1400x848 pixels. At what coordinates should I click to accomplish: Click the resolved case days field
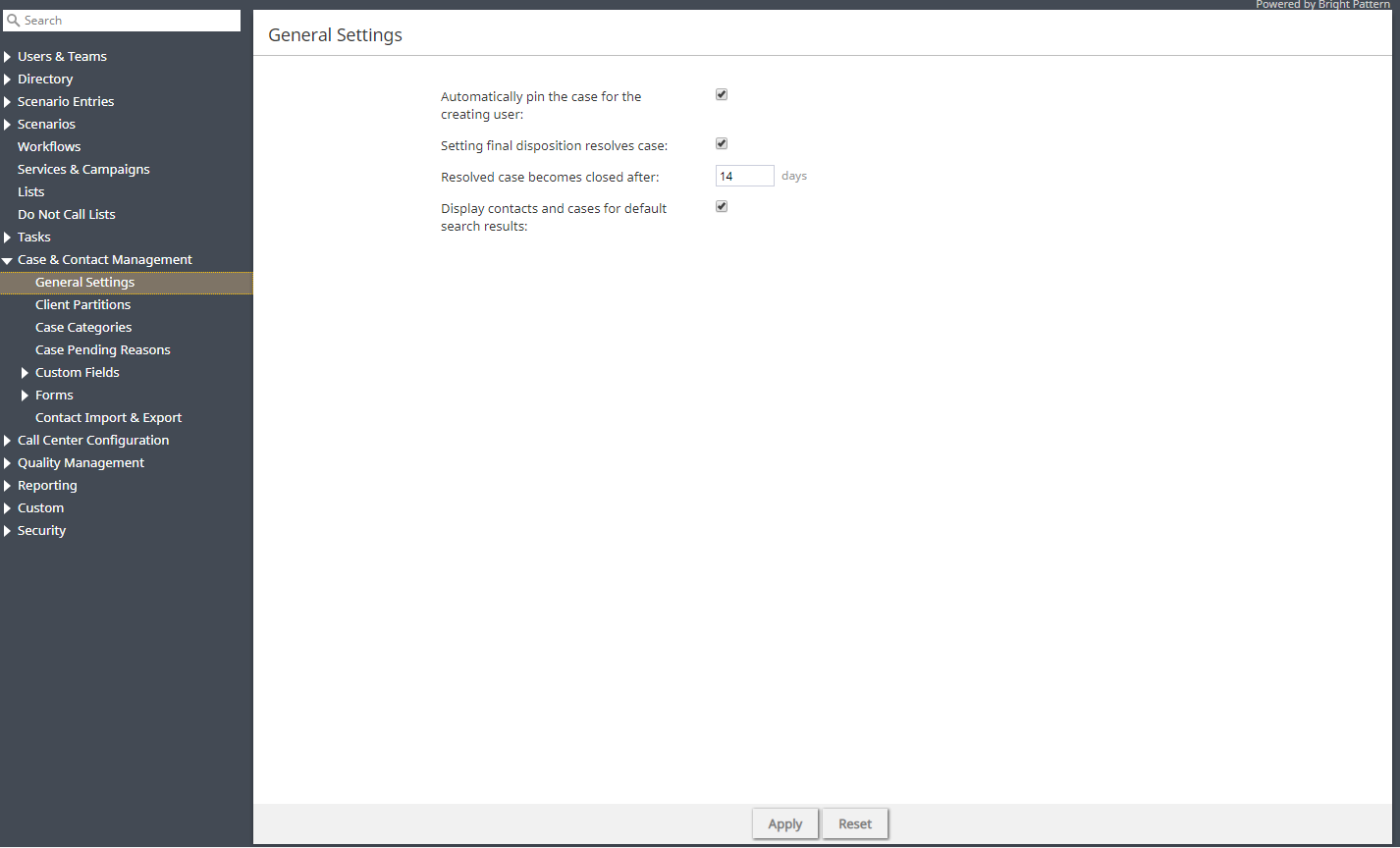point(745,177)
